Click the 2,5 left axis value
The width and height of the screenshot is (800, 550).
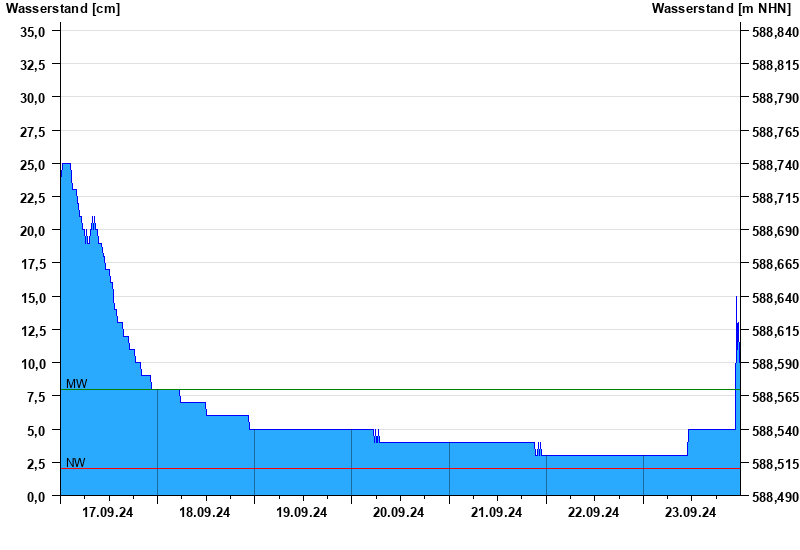pyautogui.click(x=35, y=464)
